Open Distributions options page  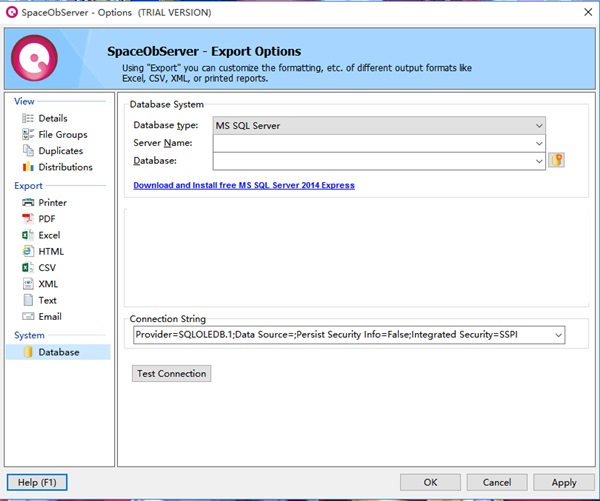point(65,167)
